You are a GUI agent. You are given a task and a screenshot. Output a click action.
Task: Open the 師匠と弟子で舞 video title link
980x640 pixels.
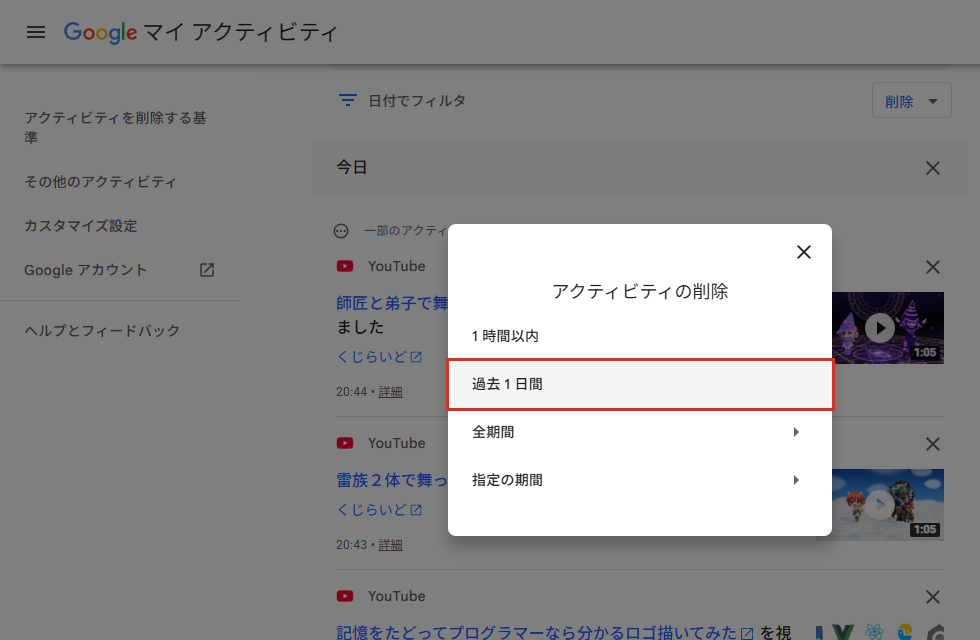392,303
